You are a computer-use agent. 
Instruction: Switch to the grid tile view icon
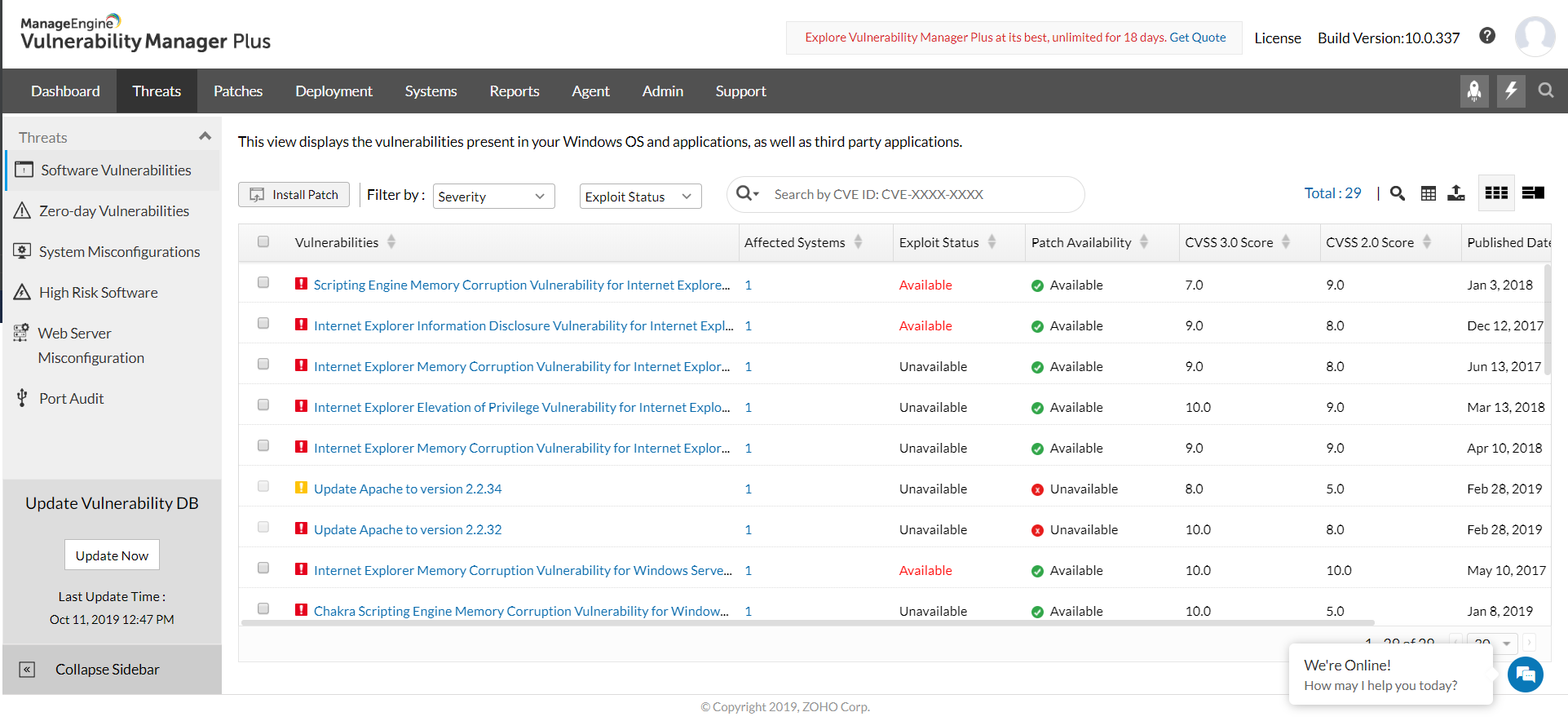click(x=1496, y=193)
